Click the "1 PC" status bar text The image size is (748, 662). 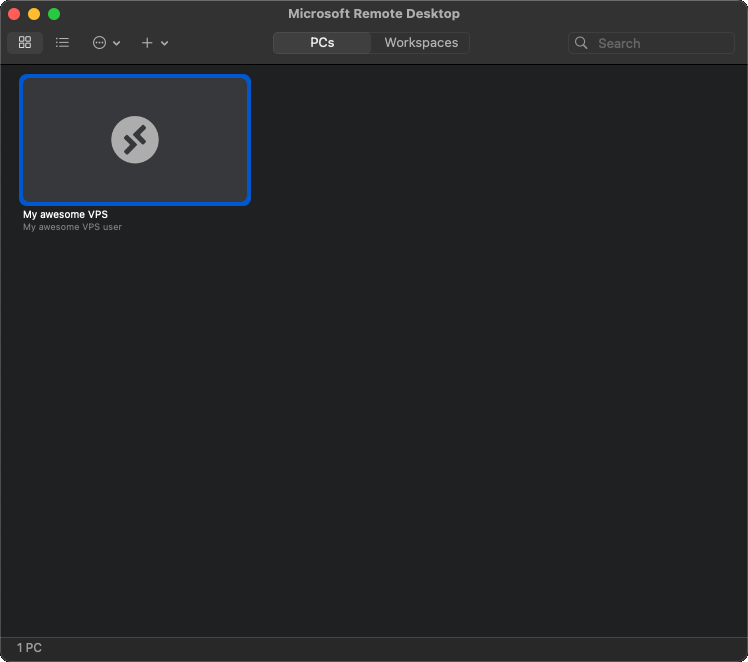tap(29, 648)
